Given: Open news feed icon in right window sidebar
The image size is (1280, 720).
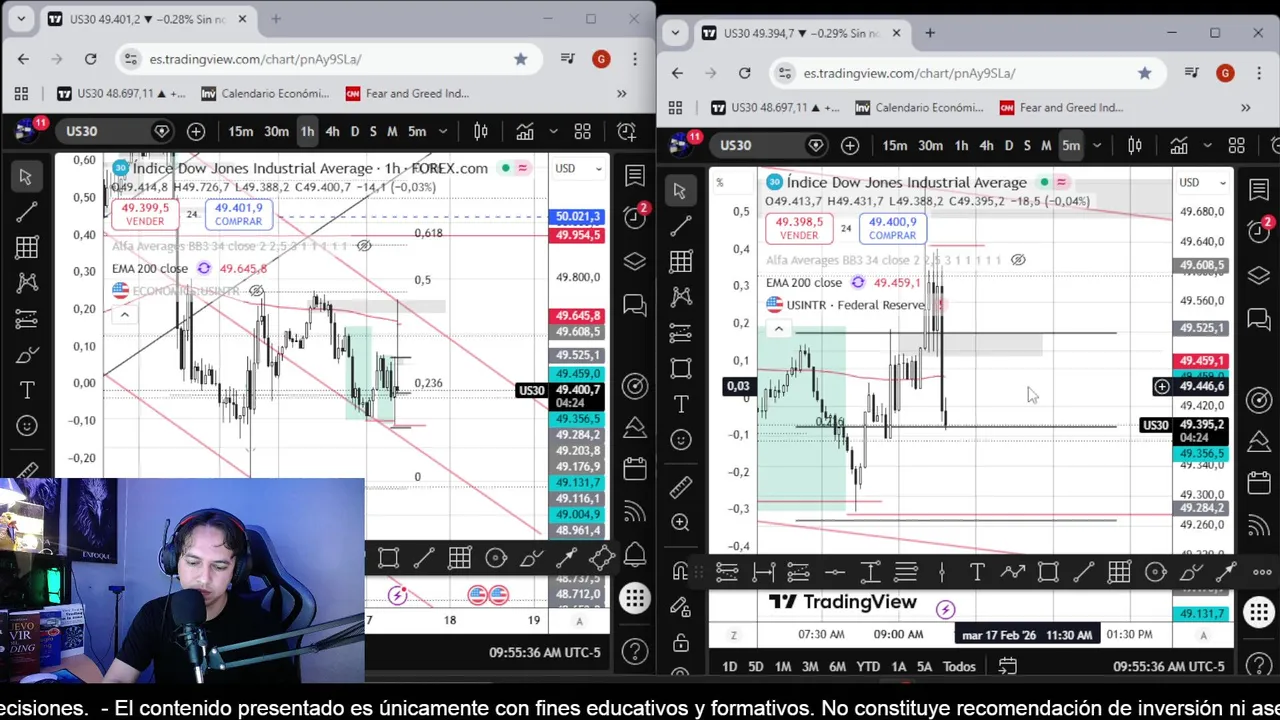Looking at the screenshot, I should [1259, 526].
